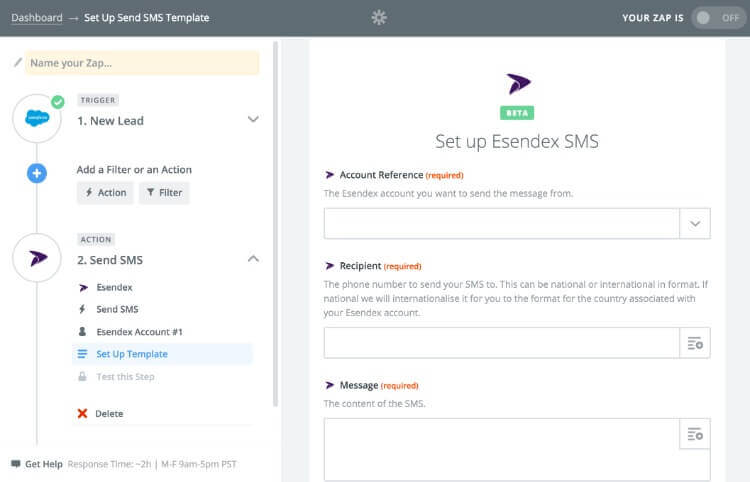Click the lines icon beside Set Up Template
The image size is (750, 482).
[x=82, y=354]
